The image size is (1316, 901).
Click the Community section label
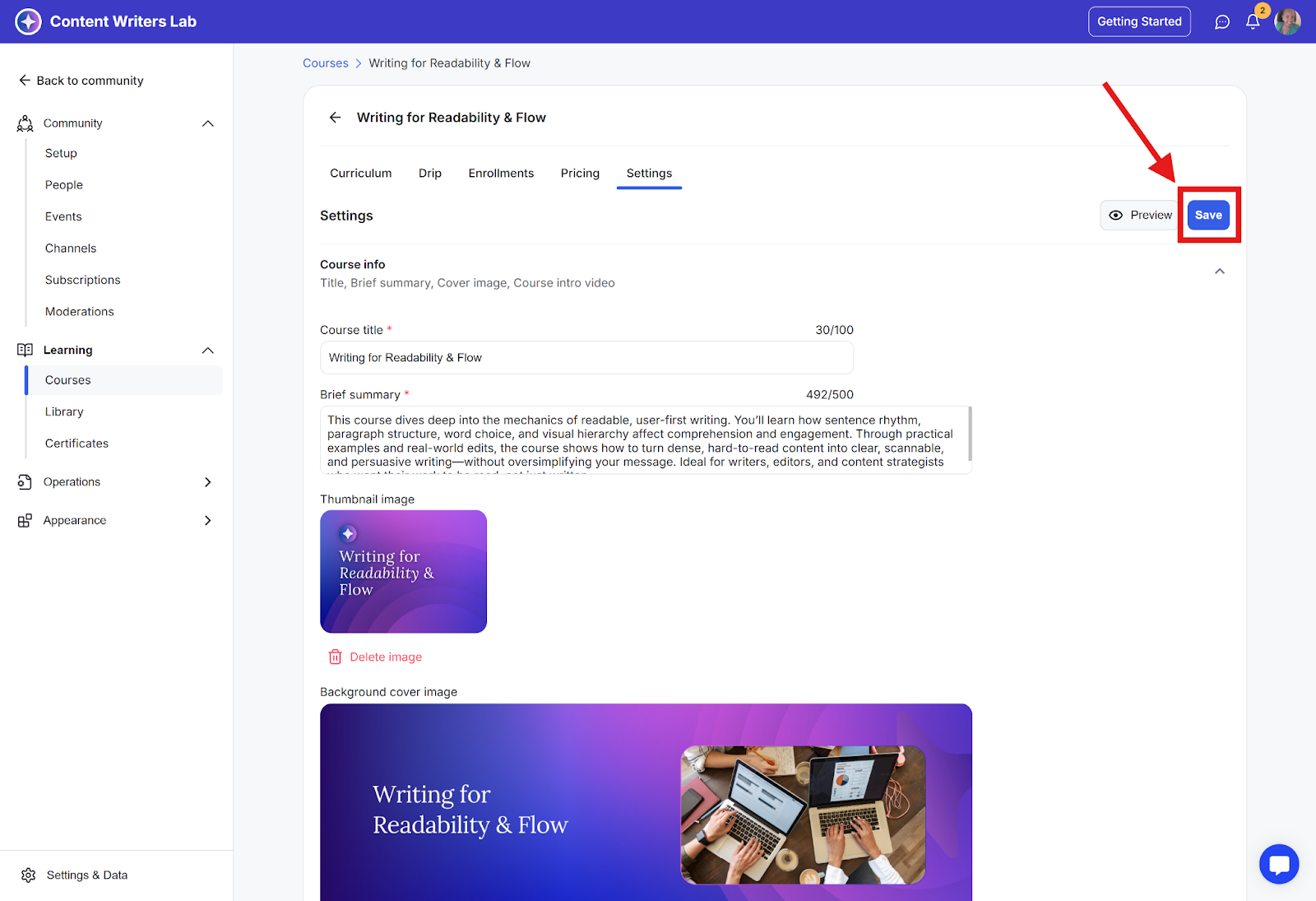click(72, 123)
